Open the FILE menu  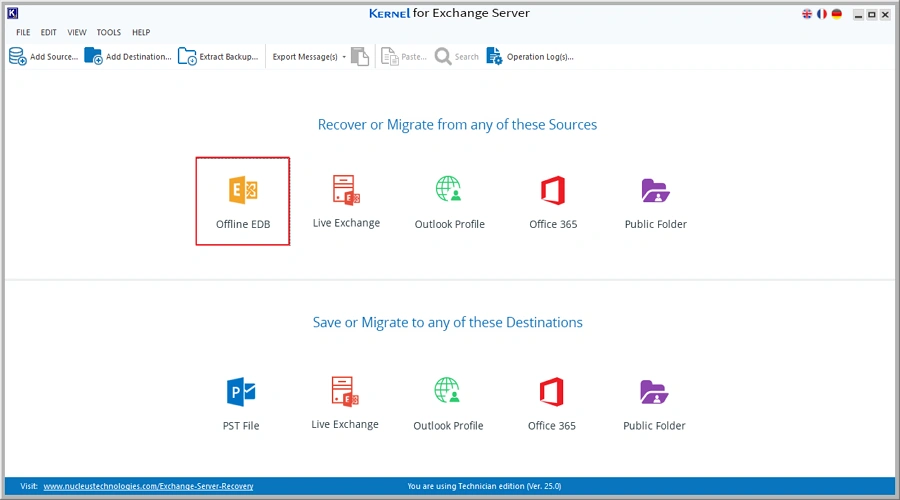coord(23,32)
